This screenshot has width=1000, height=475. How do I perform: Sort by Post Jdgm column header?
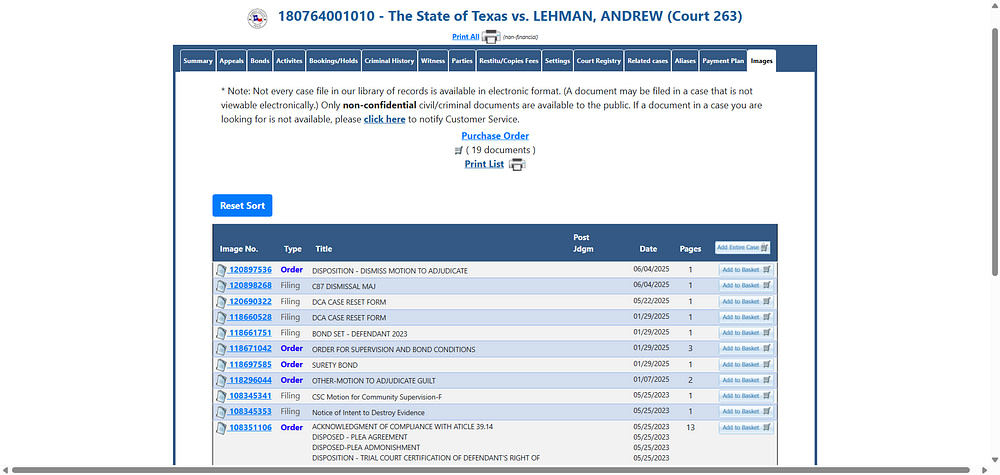(584, 243)
